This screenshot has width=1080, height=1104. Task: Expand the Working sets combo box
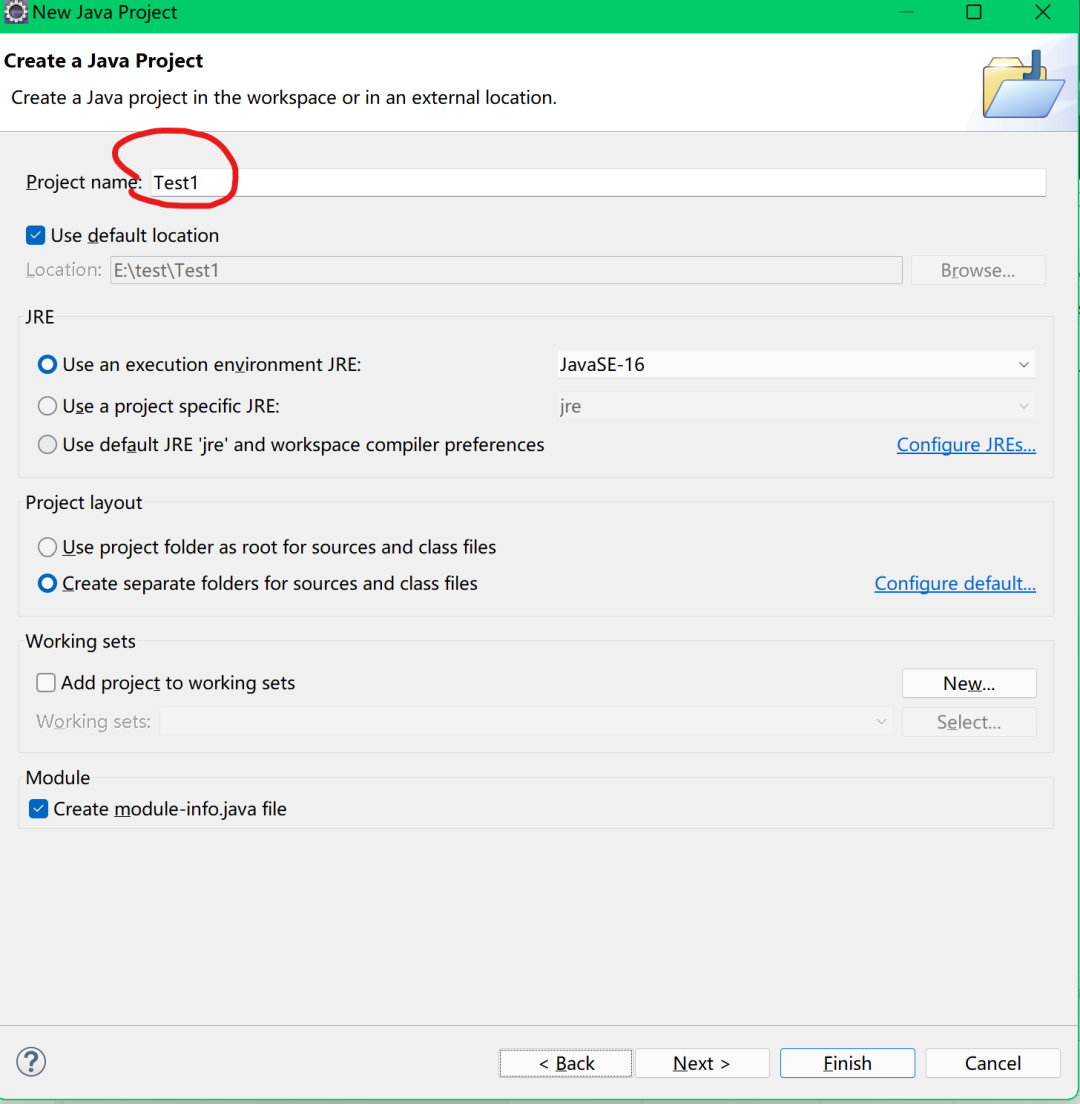click(526, 722)
